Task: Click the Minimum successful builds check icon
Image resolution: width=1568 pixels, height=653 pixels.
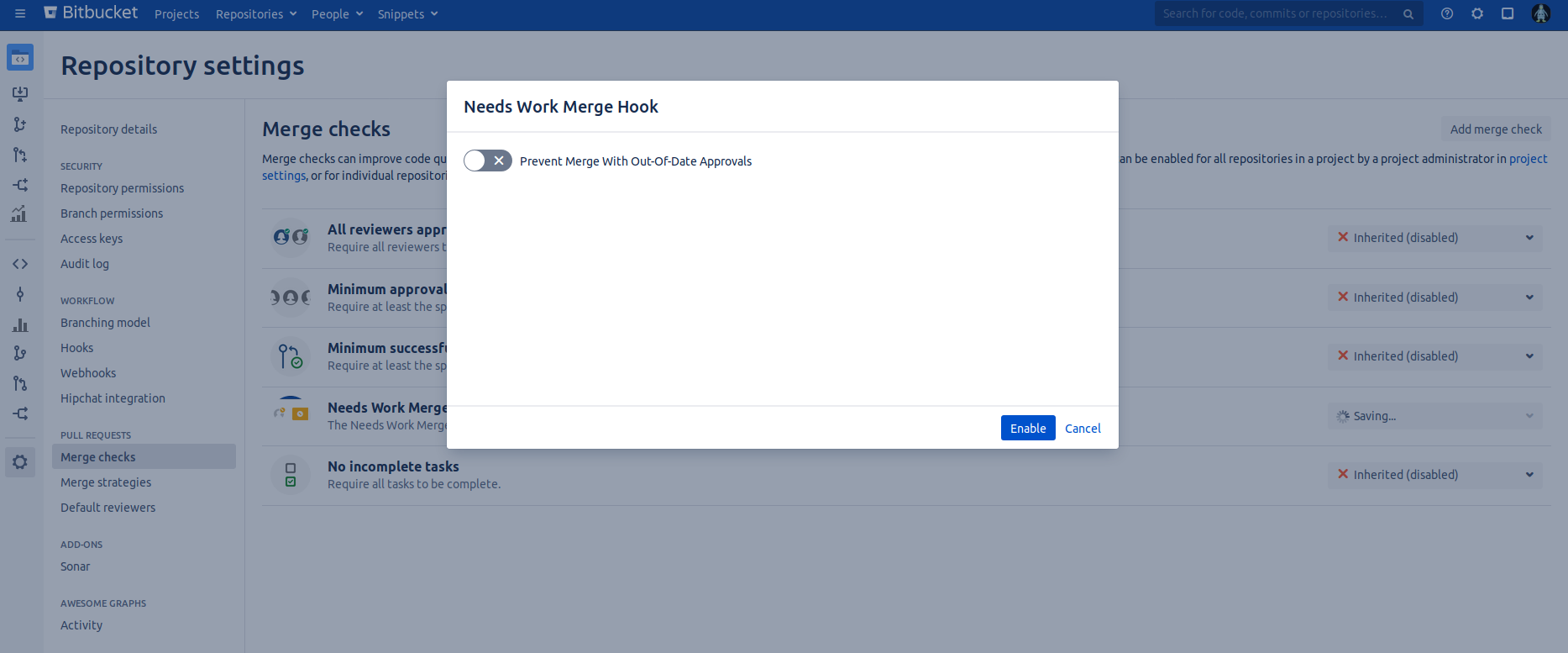Action: pos(291,356)
